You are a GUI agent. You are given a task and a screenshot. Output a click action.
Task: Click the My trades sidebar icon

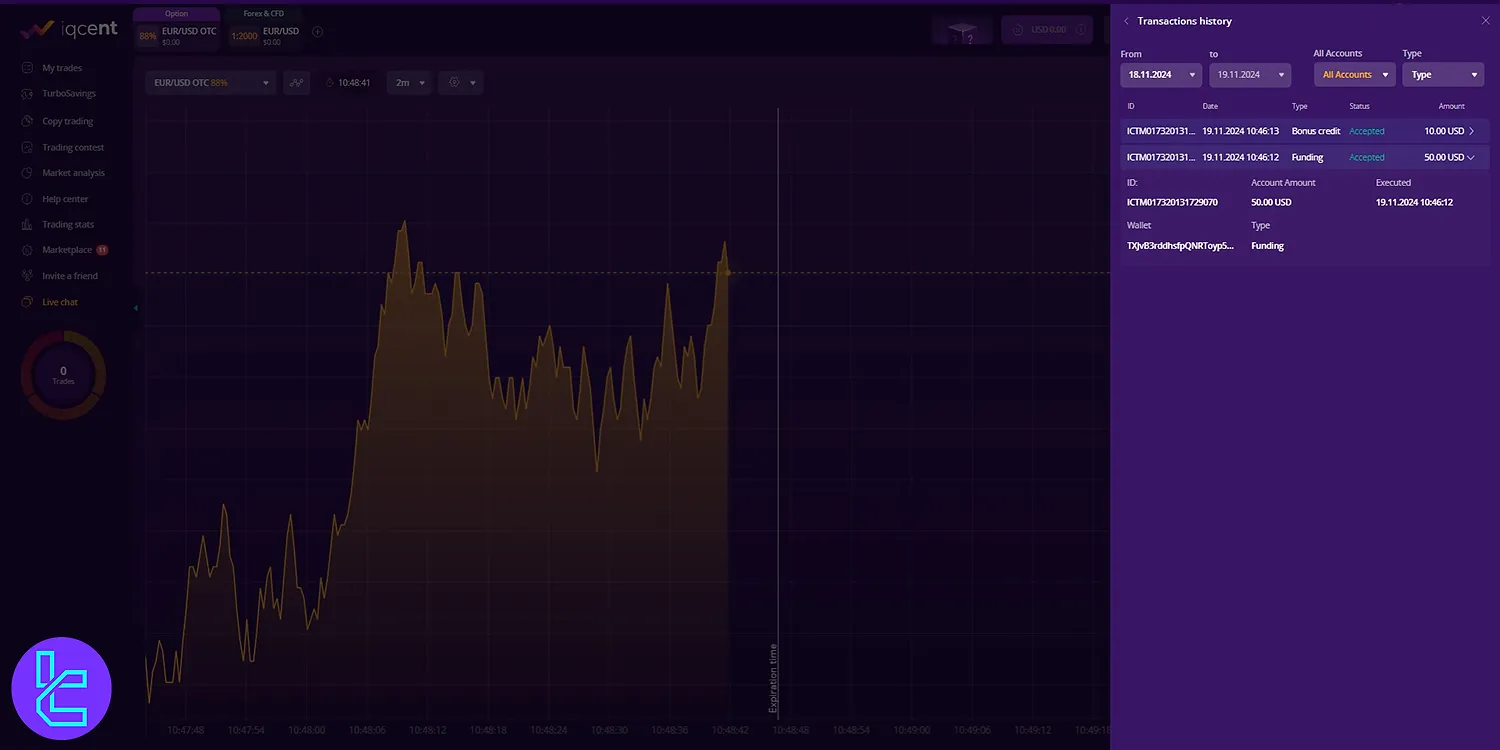(x=27, y=68)
